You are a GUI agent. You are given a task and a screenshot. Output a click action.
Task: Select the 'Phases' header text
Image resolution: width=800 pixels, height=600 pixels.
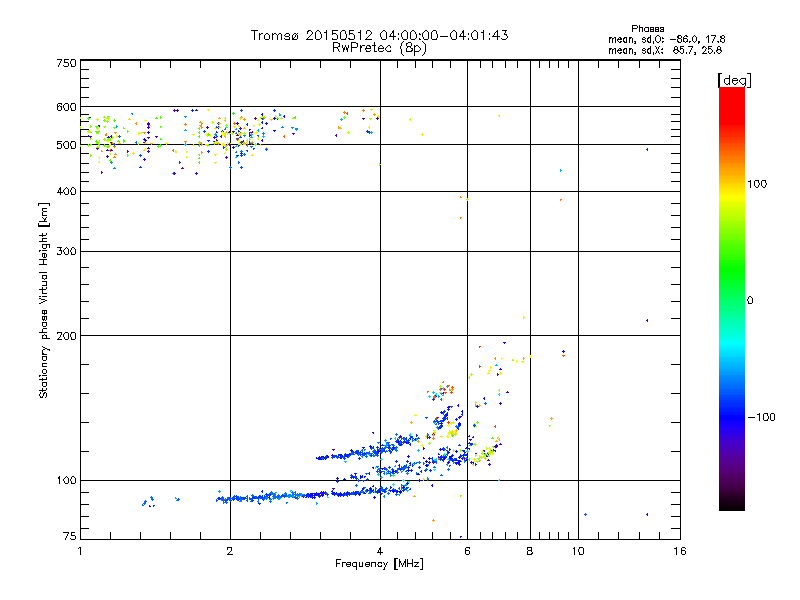647,29
